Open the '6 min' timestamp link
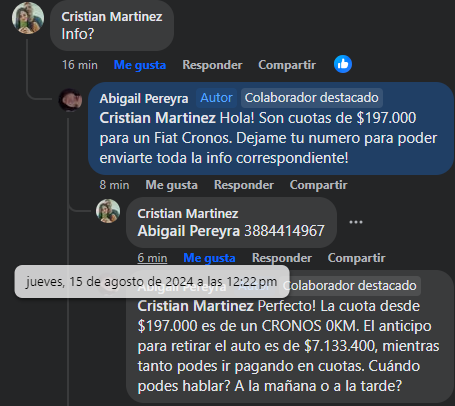Screen dimensions: 455x406 152,258
